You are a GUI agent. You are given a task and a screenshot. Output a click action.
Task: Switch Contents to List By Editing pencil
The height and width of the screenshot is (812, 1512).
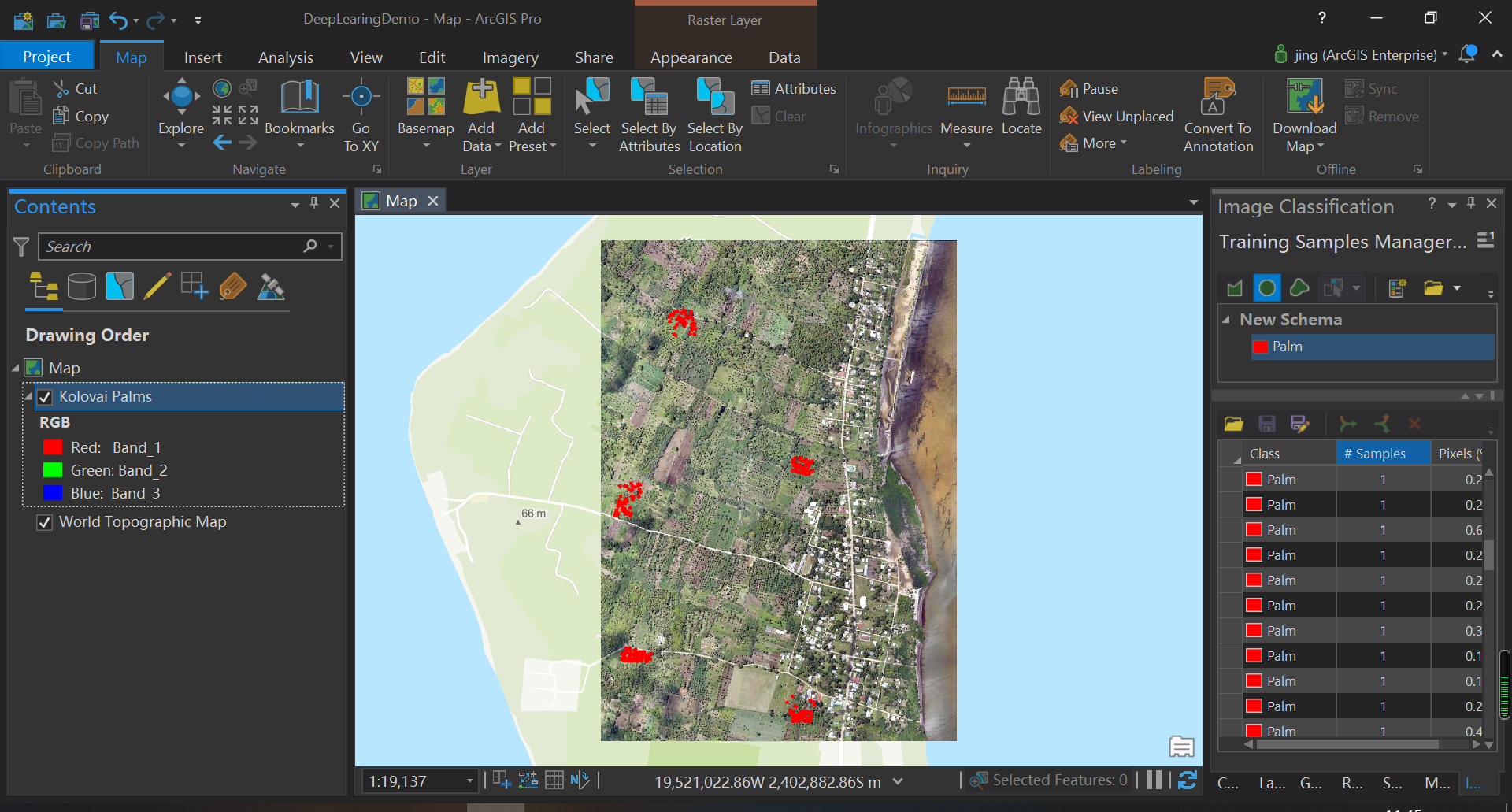point(157,287)
